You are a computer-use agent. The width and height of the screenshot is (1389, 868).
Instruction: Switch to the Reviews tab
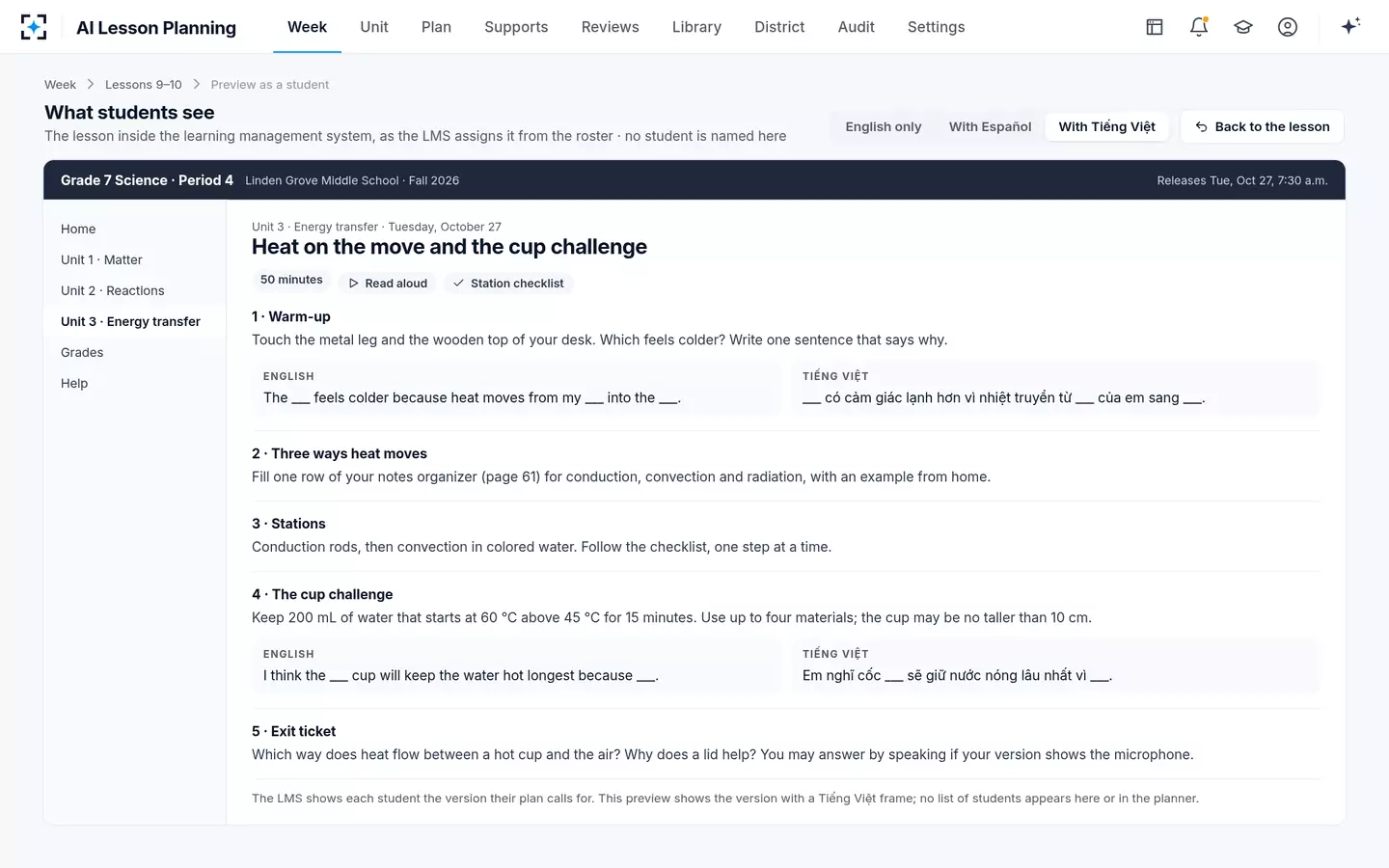coord(610,27)
